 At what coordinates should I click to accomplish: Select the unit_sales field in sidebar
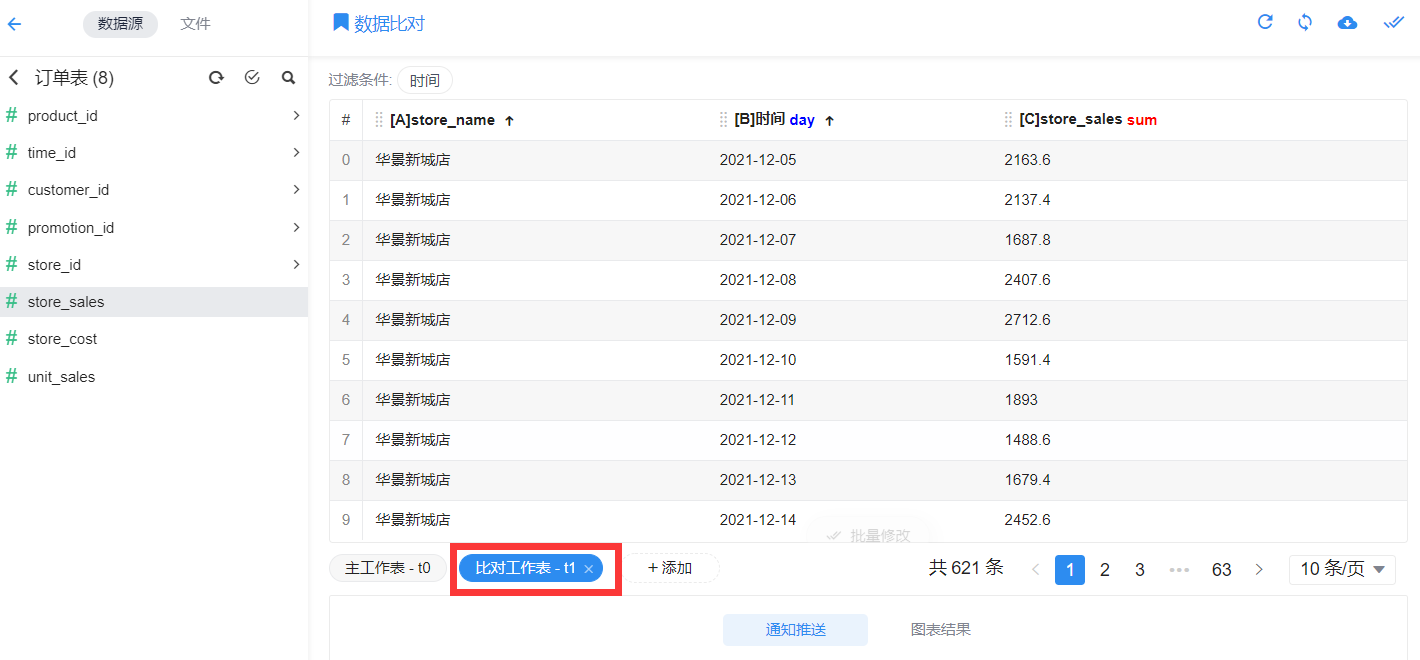tap(154, 377)
